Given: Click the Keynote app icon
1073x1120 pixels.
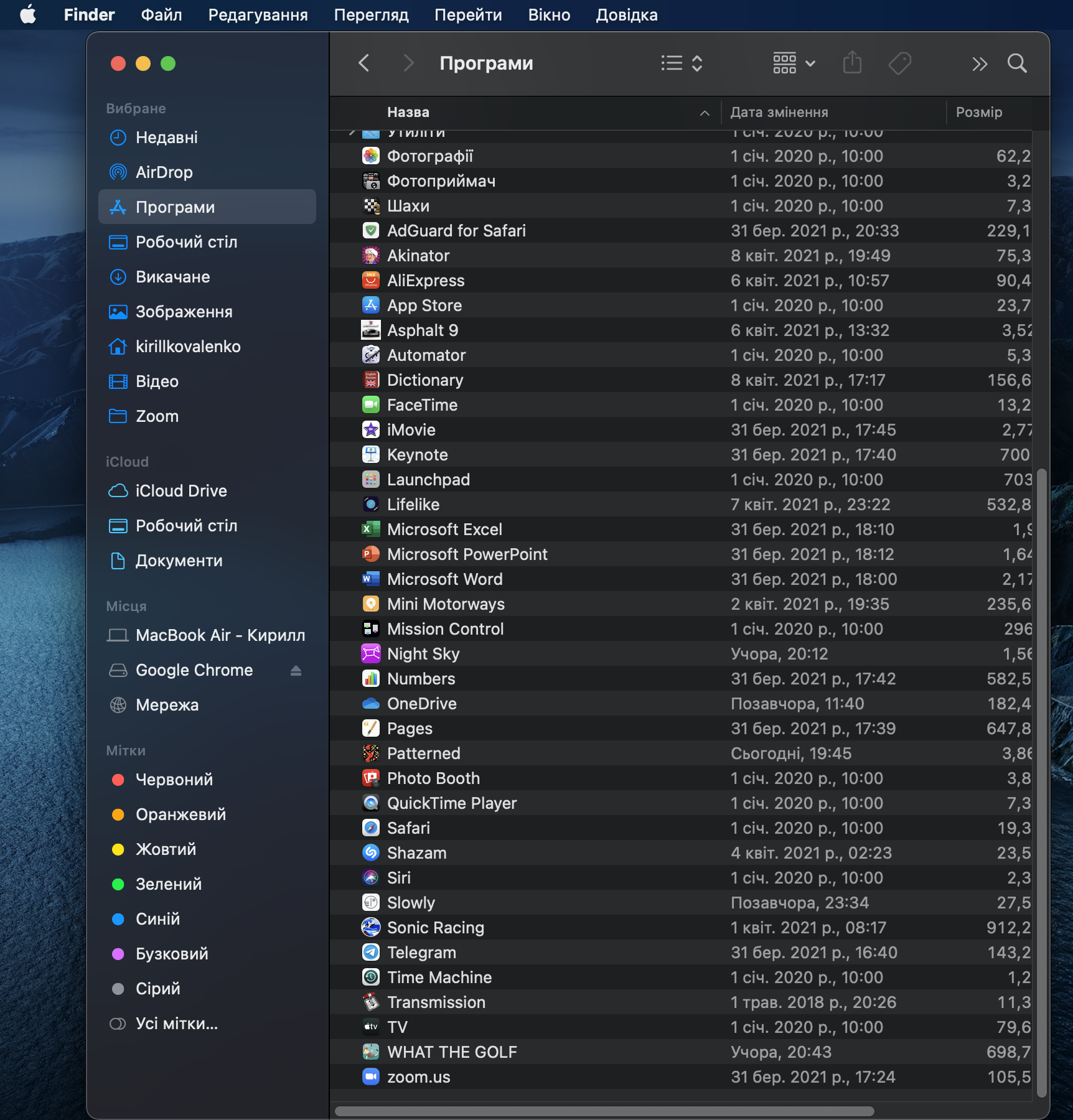Looking at the screenshot, I should click(x=371, y=455).
